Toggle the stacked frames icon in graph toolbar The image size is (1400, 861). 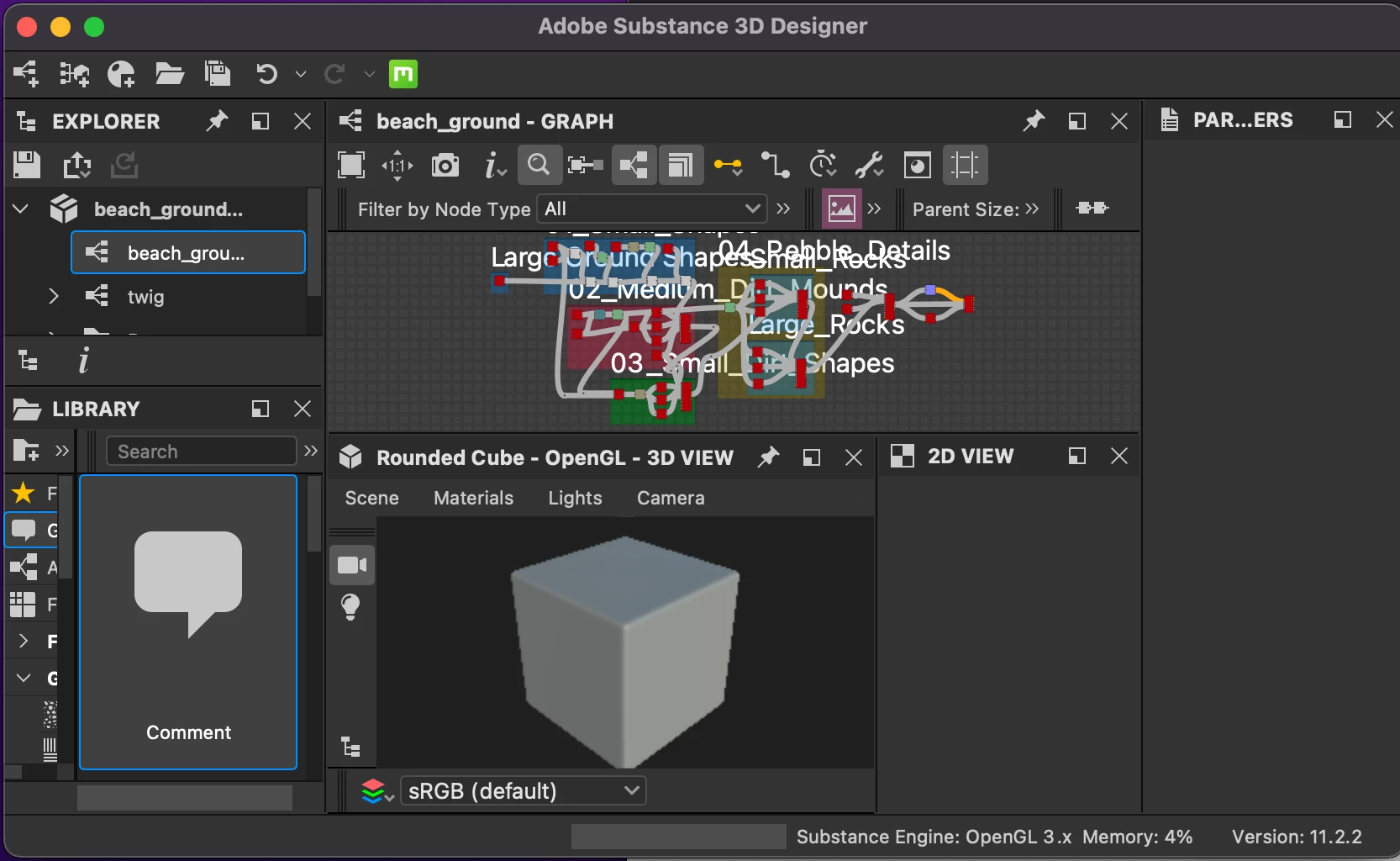point(681,165)
